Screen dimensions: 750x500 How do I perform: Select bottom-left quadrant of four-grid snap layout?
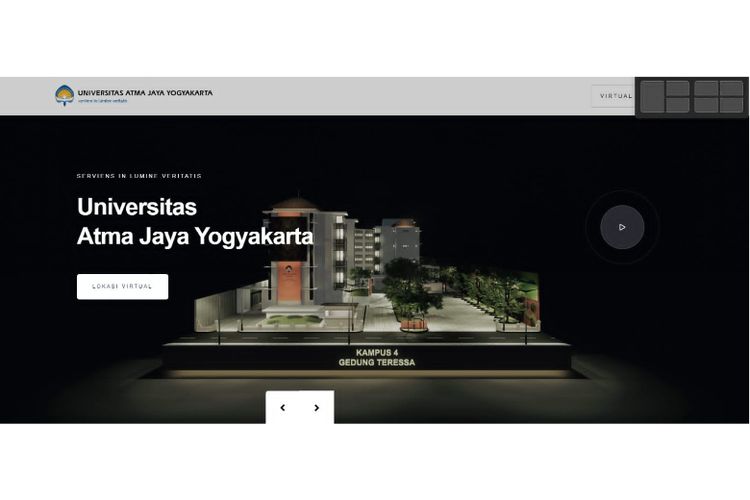pos(706,105)
